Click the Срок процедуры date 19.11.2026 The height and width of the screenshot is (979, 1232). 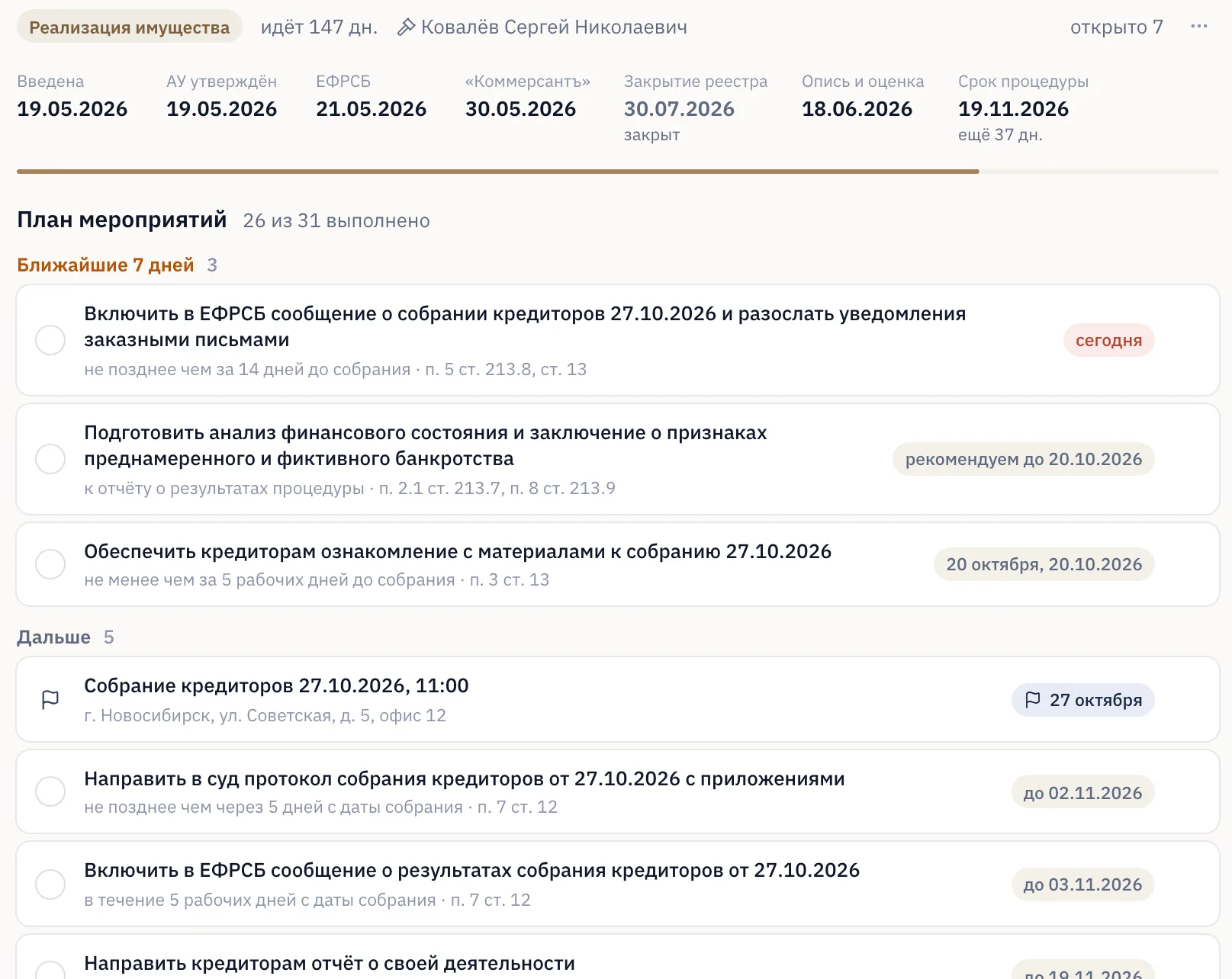click(1014, 109)
